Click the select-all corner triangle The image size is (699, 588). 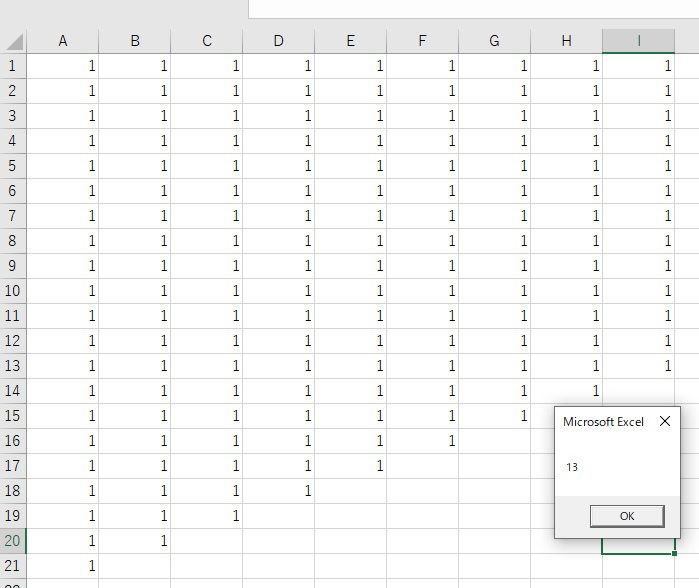[14, 41]
